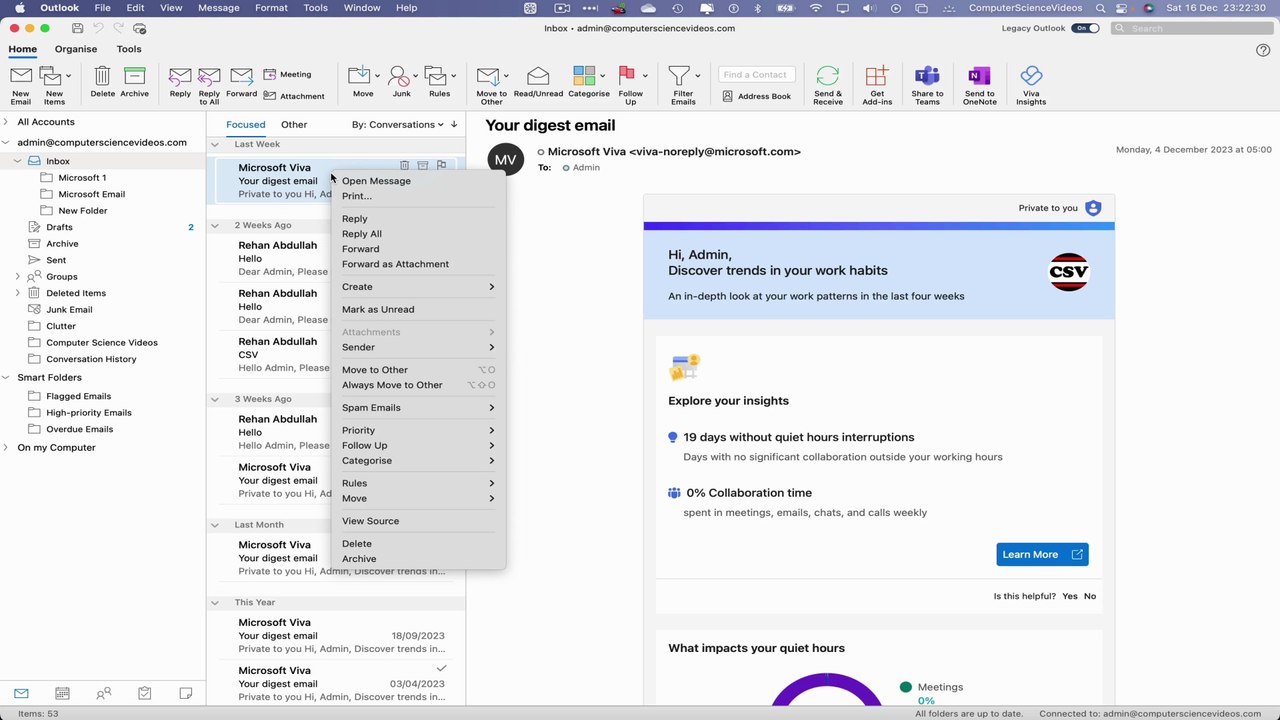Open the Tasks view in bottom navigation
Screen dimensions: 1280x720
pos(144,693)
